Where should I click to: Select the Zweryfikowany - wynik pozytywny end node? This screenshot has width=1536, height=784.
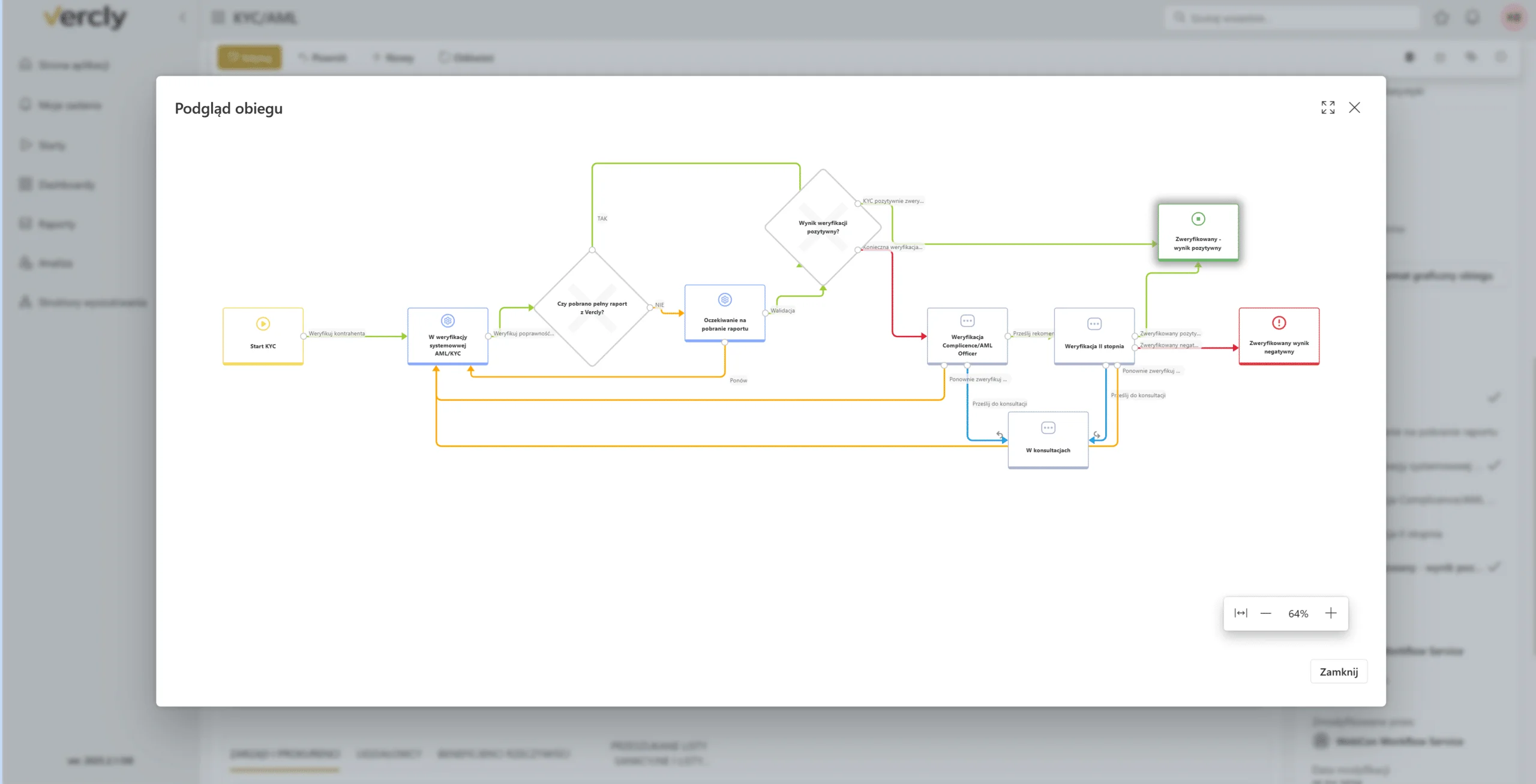(1198, 232)
